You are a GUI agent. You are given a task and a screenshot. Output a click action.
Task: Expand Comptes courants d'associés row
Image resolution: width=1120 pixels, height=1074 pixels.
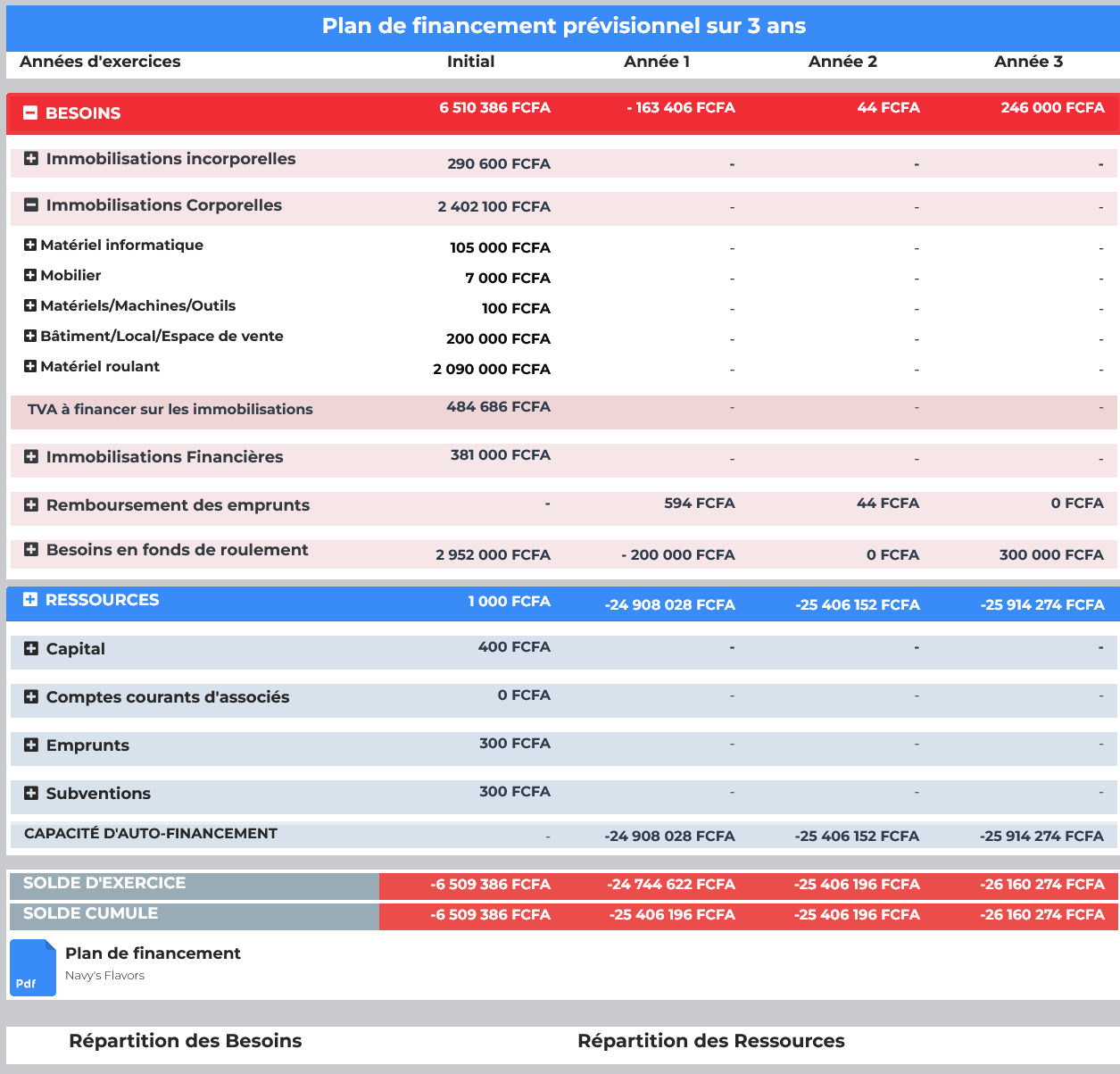click(31, 697)
